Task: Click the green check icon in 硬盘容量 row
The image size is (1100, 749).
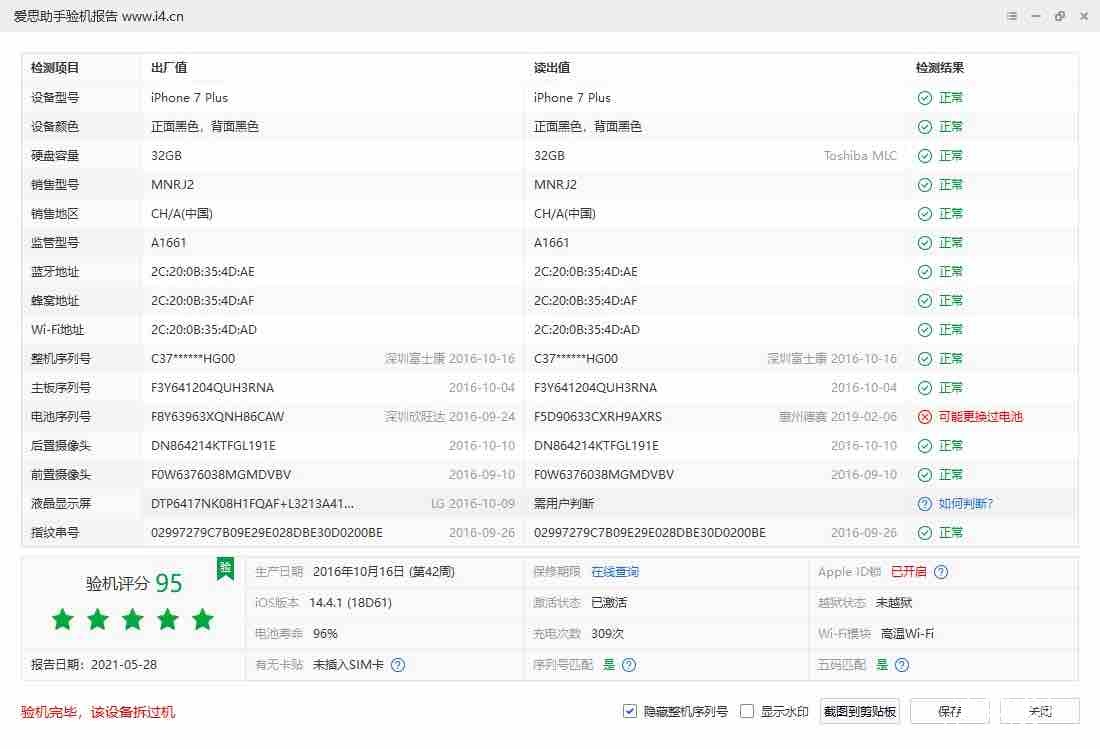Action: (x=925, y=156)
